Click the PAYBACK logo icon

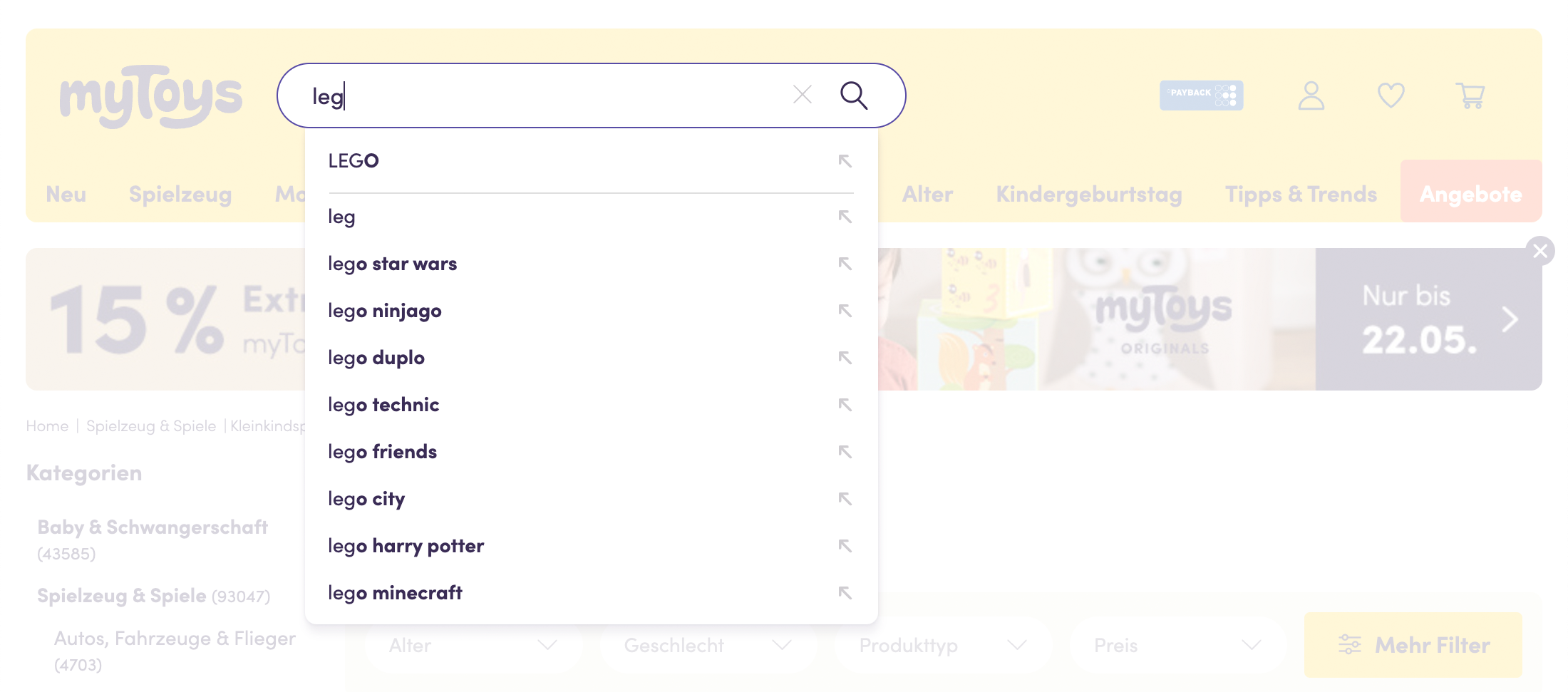point(1202,94)
